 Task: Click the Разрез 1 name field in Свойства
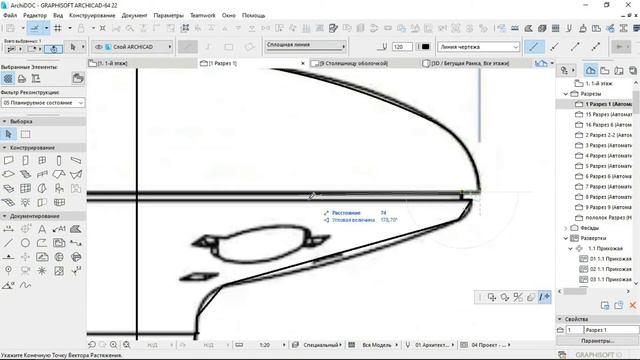click(x=611, y=329)
